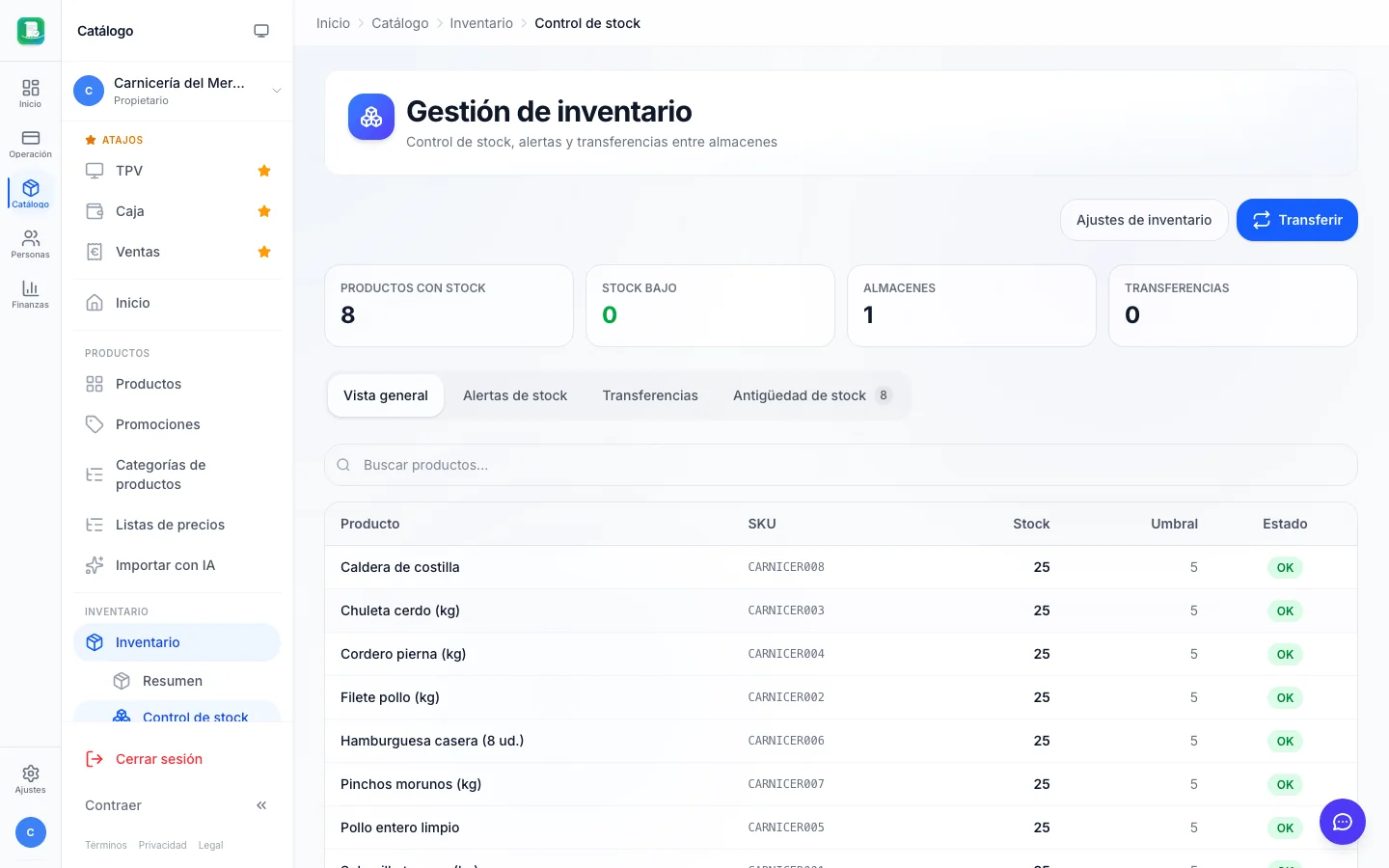1389x868 pixels.
Task: Go to Inventario breadcrumb
Action: (481, 23)
